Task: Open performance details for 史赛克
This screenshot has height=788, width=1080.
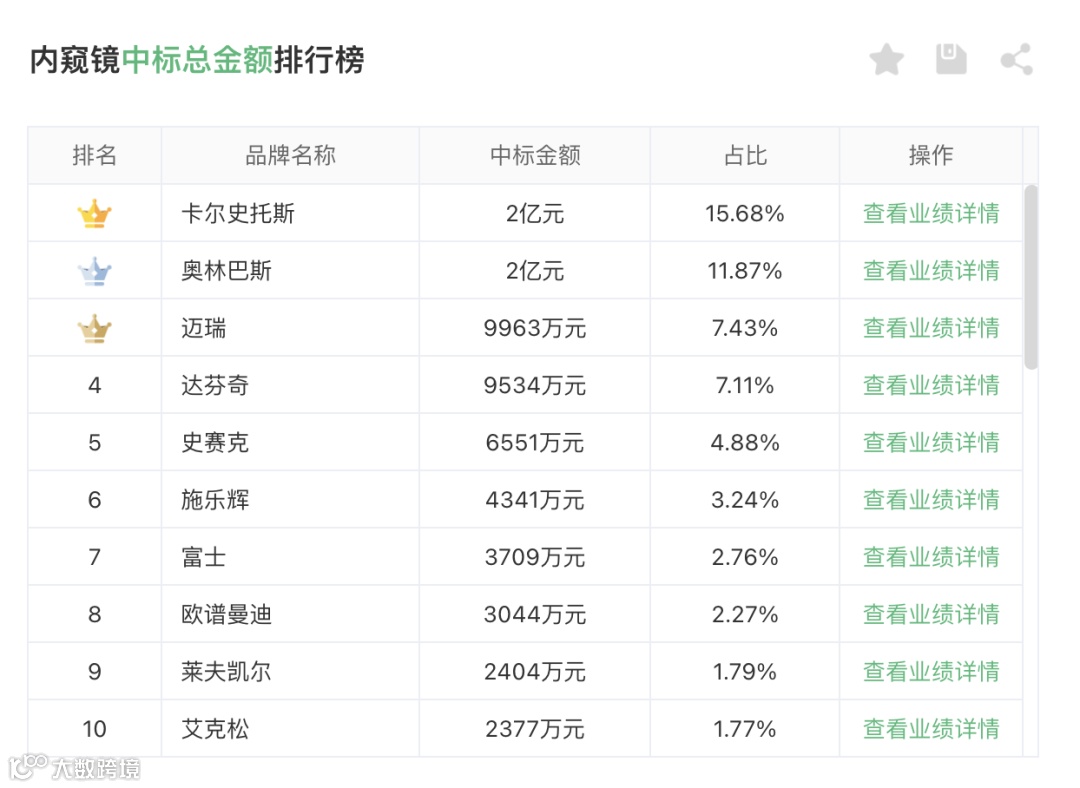Action: pos(931,442)
